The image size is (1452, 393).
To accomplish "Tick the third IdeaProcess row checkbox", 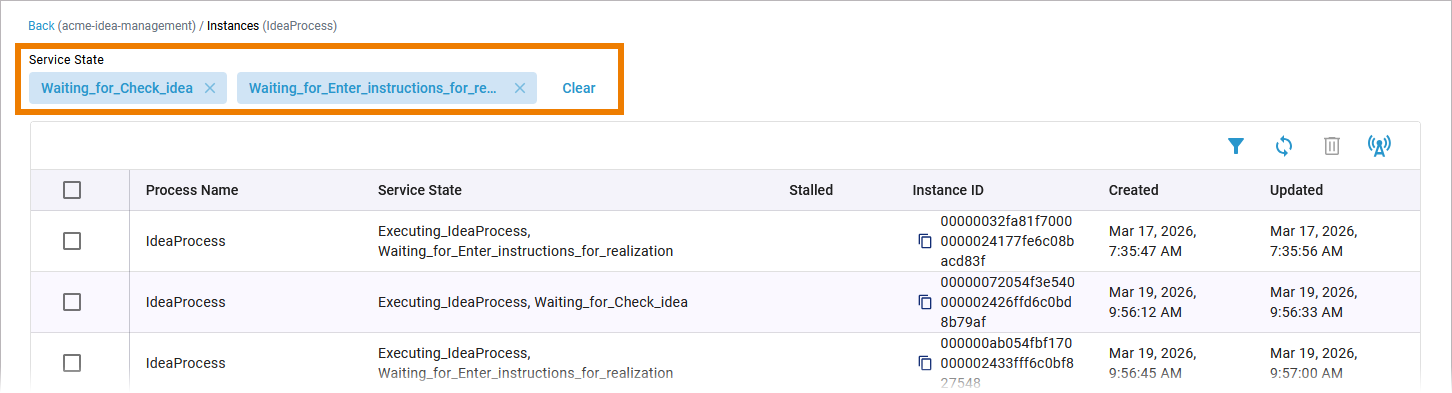I will point(72,363).
